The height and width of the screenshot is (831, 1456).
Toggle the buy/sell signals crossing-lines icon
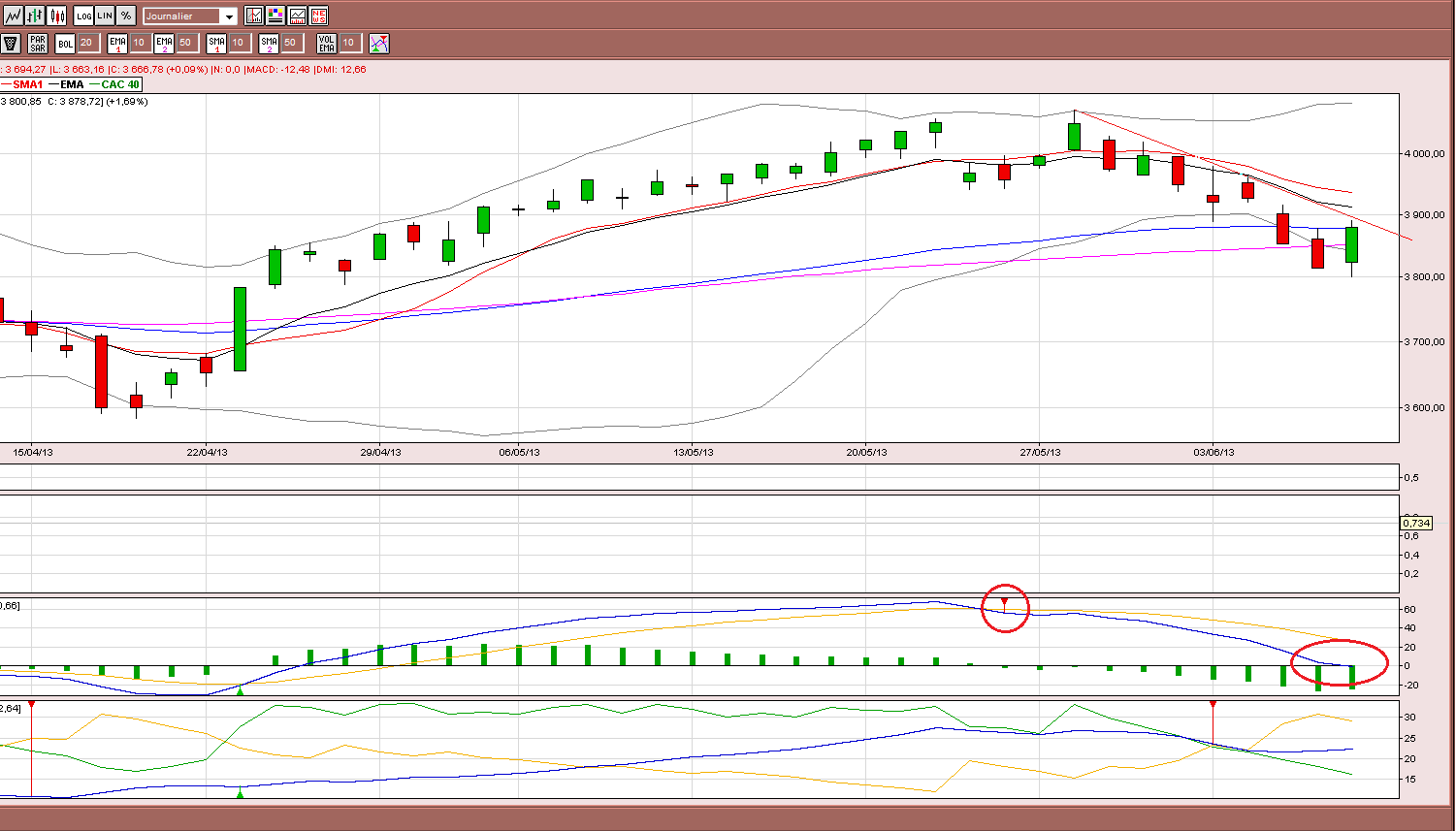[379, 43]
